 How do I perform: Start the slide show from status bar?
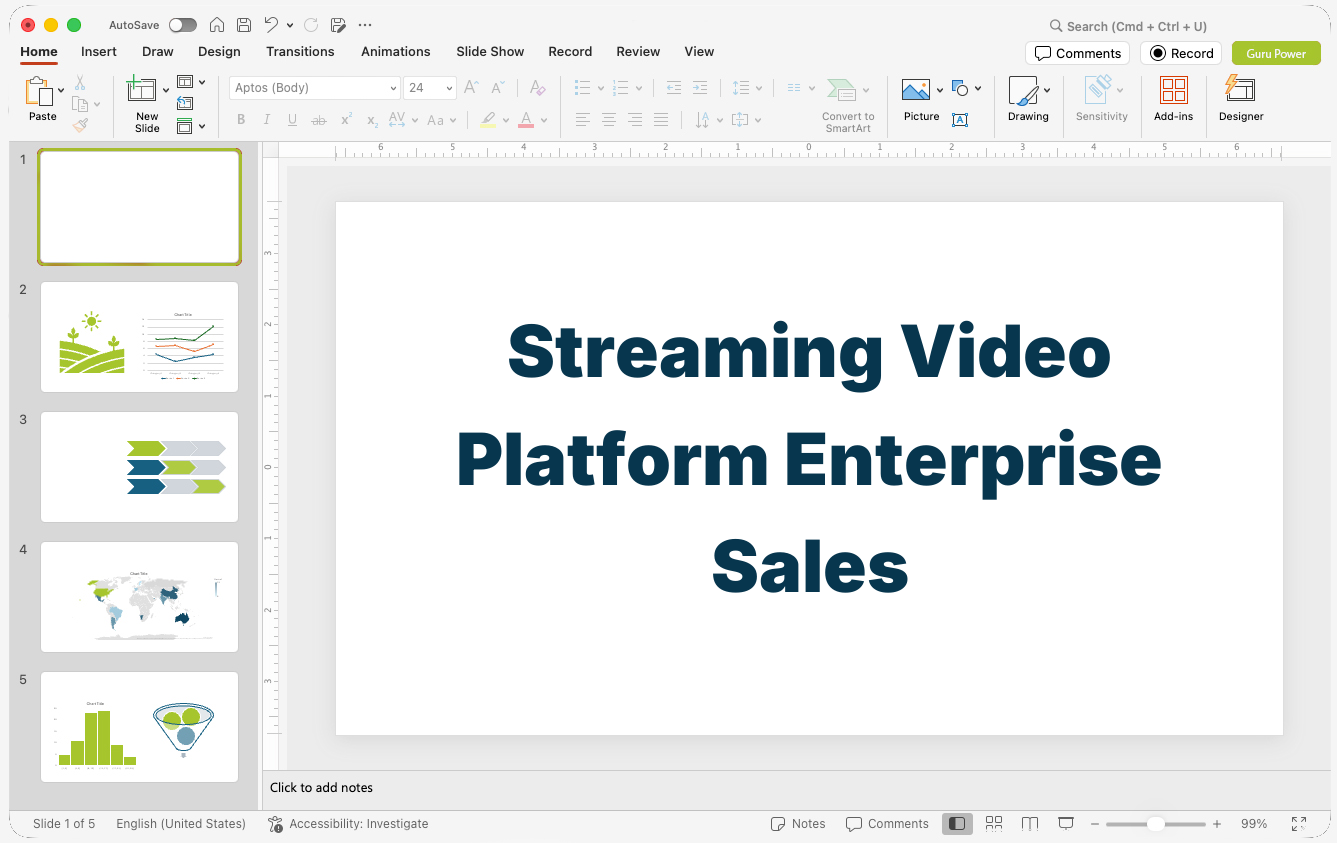(1066, 824)
